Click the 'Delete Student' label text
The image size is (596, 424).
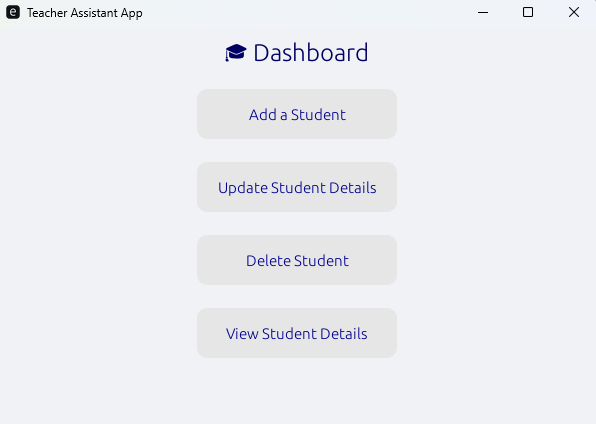click(x=297, y=260)
